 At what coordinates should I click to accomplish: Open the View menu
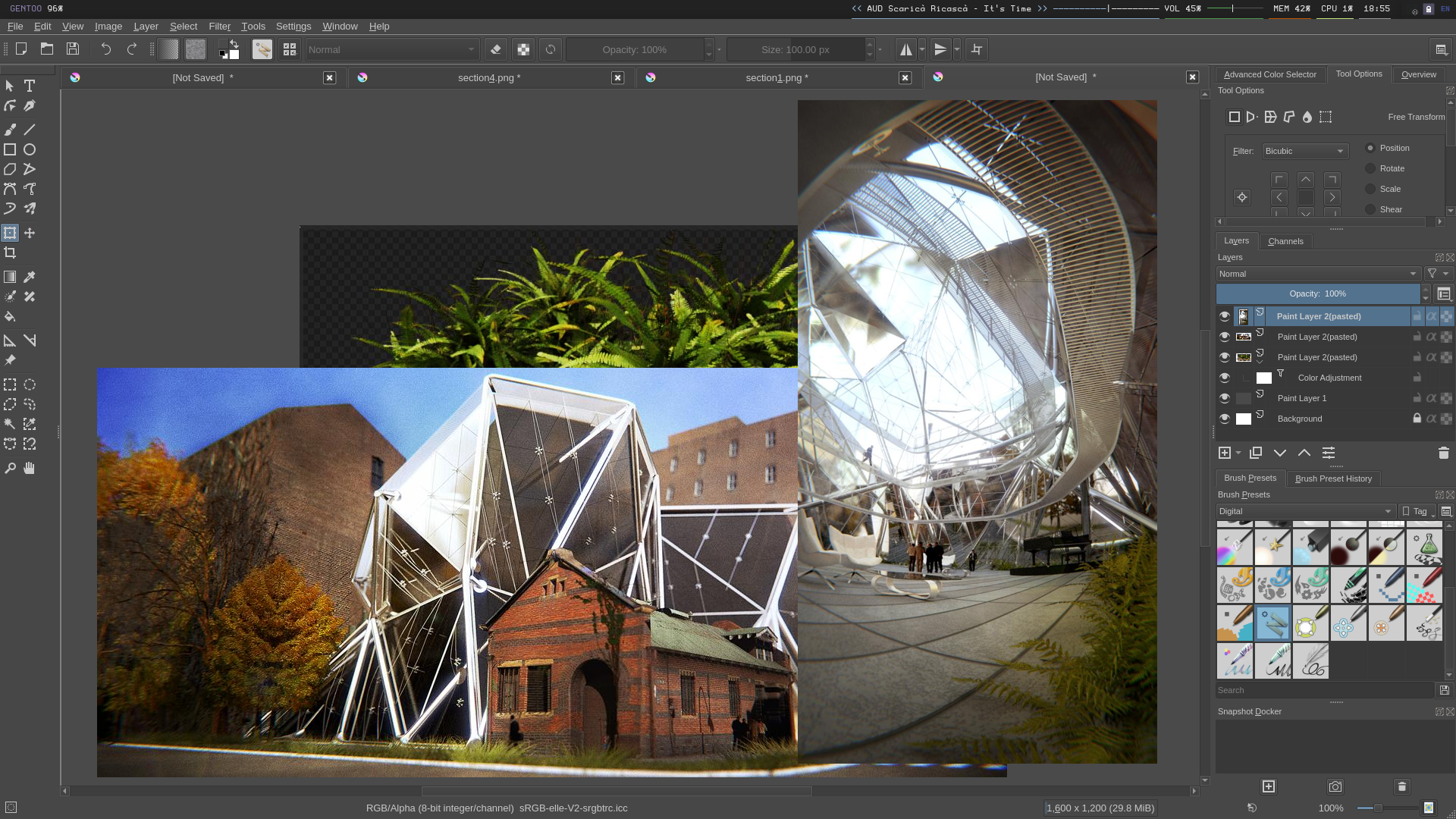(73, 25)
